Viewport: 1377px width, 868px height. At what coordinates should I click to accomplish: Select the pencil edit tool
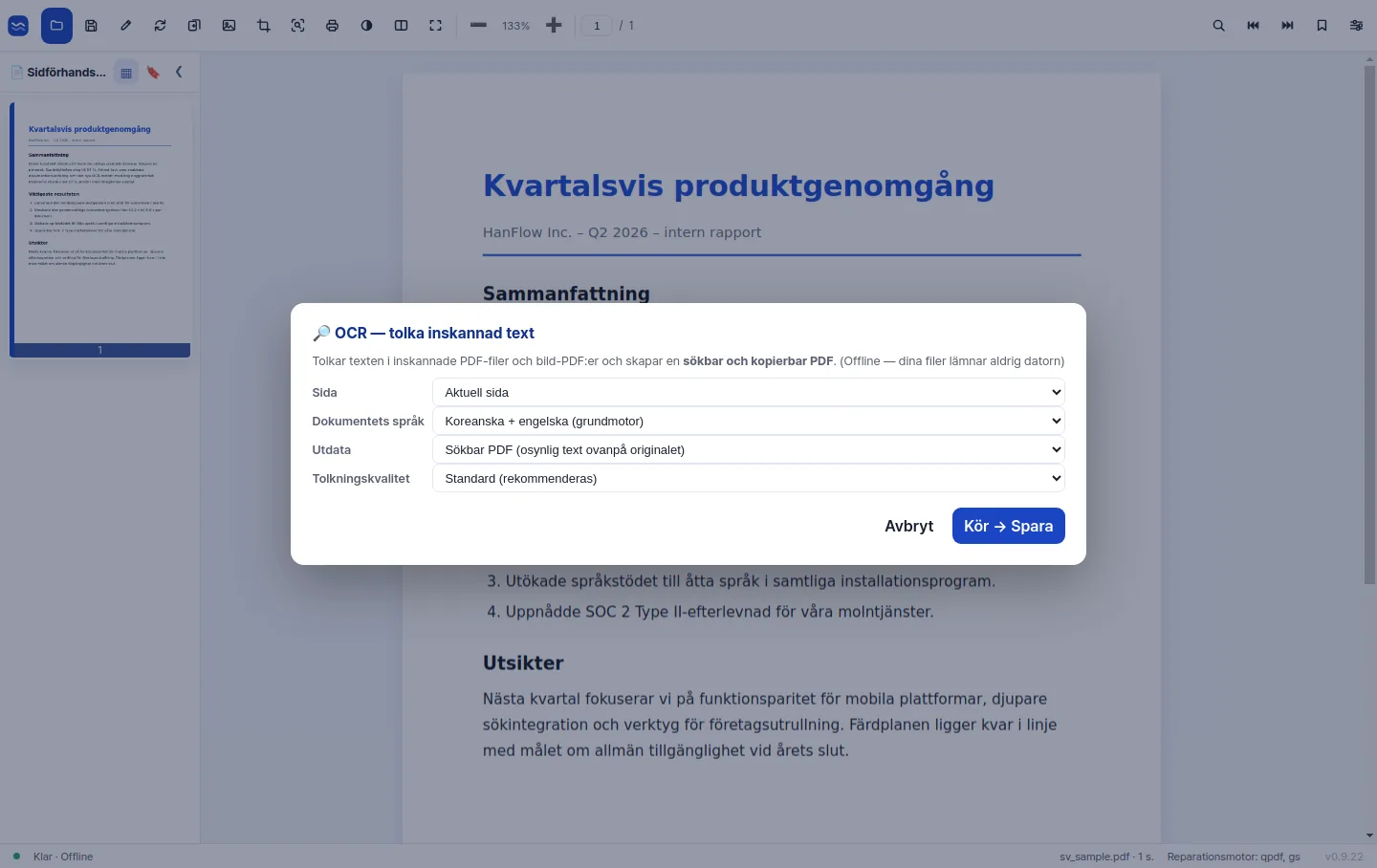tap(125, 26)
